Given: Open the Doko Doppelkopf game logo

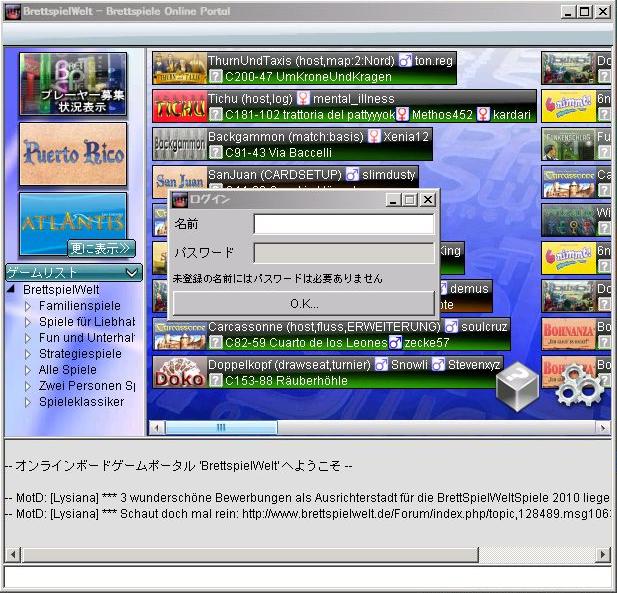Looking at the screenshot, I should pos(180,372).
